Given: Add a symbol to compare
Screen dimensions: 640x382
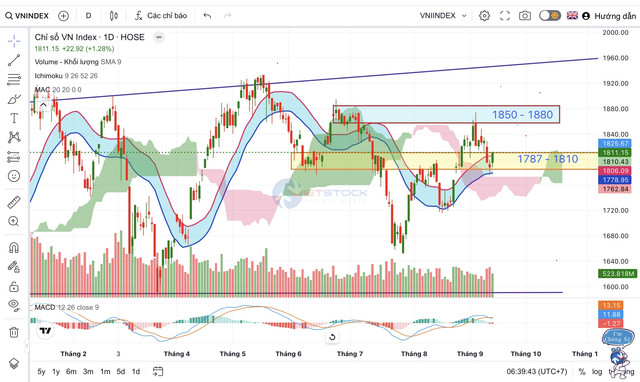Looking at the screenshot, I should 63,16.
